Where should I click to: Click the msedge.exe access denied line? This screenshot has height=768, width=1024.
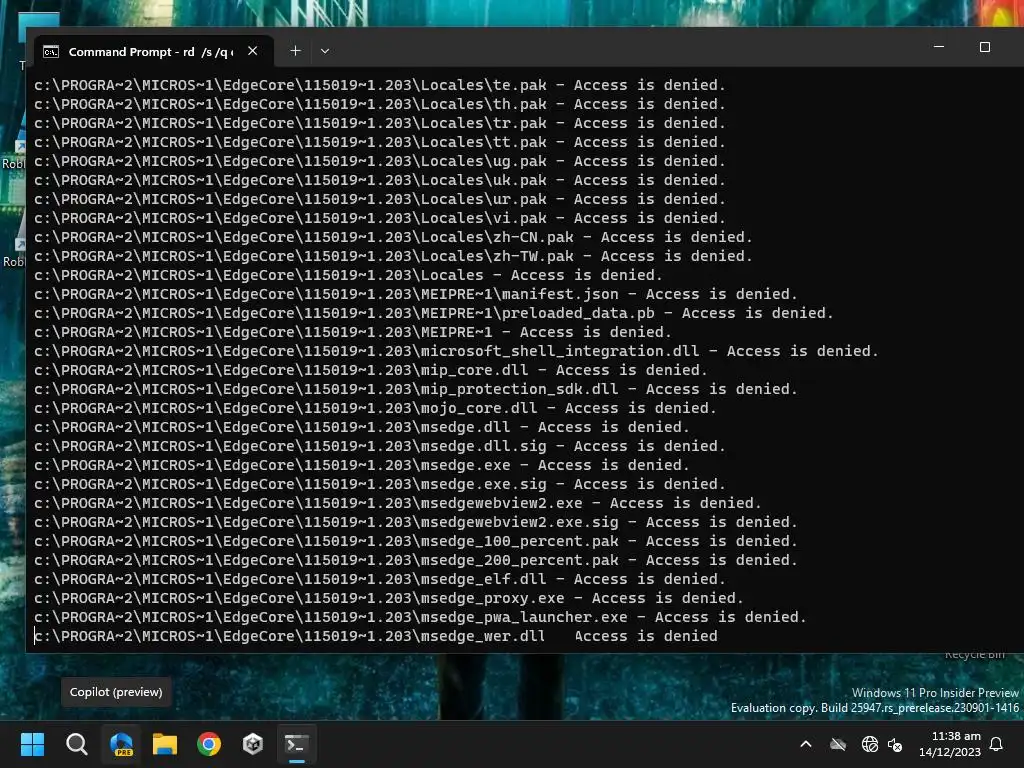[x=362, y=465]
